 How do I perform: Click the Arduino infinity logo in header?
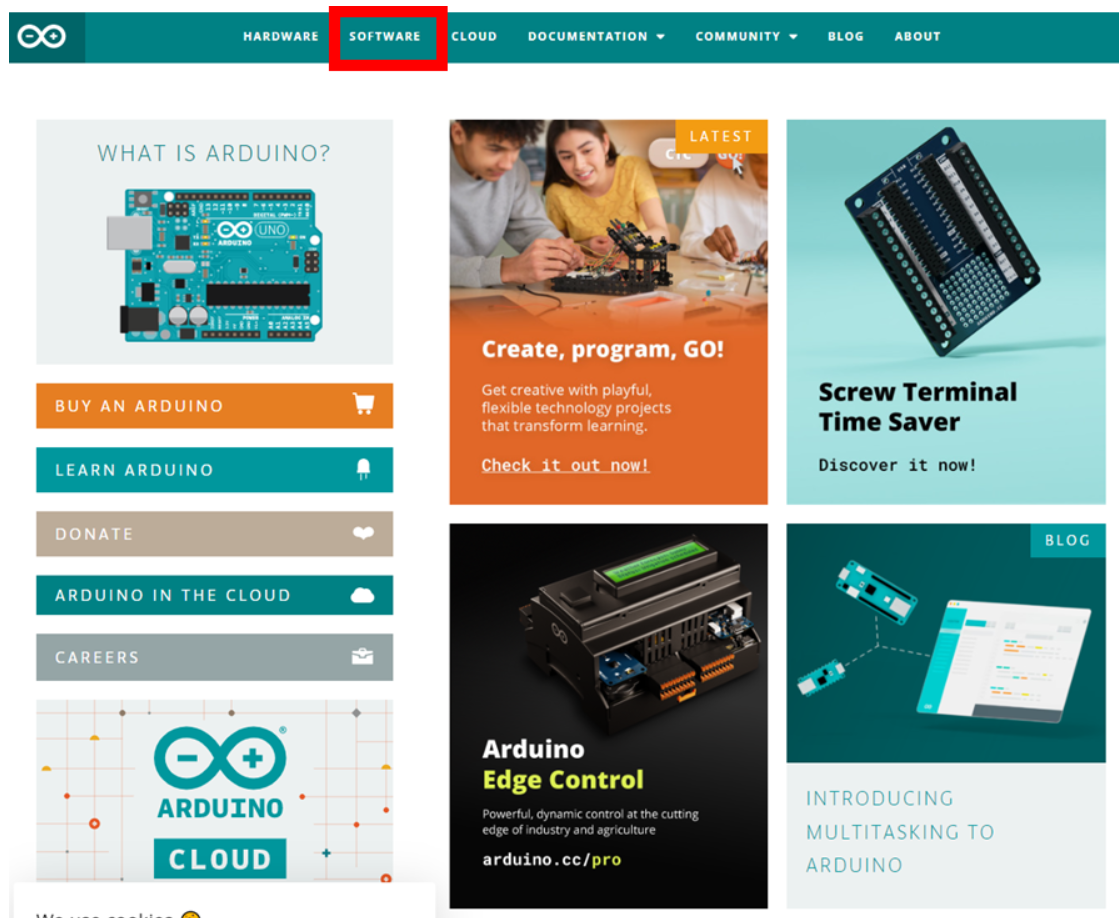click(41, 36)
